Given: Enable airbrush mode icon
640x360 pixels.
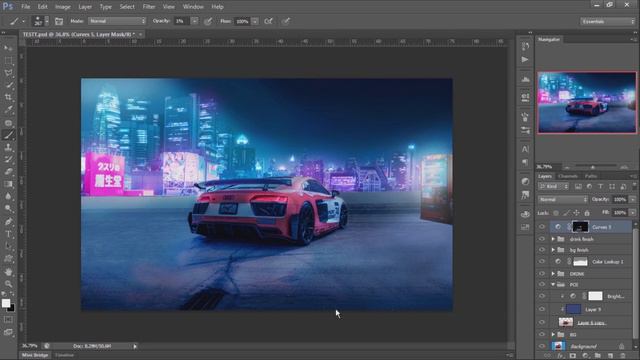Looking at the screenshot, I should [269, 21].
